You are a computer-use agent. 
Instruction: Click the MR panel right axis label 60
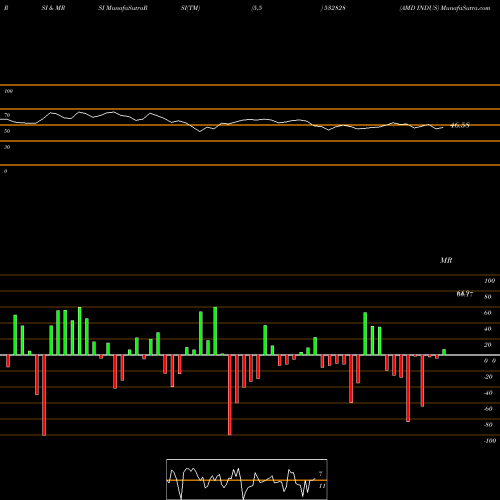(488, 313)
